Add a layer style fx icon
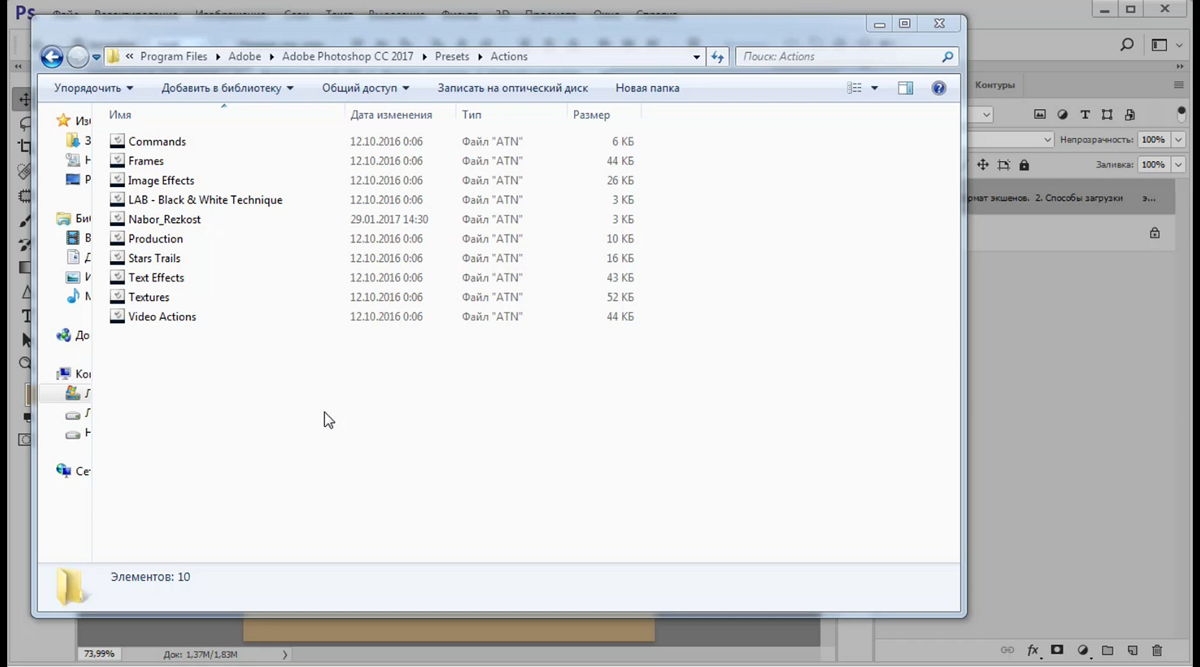The width and height of the screenshot is (1200, 667). 1033,650
